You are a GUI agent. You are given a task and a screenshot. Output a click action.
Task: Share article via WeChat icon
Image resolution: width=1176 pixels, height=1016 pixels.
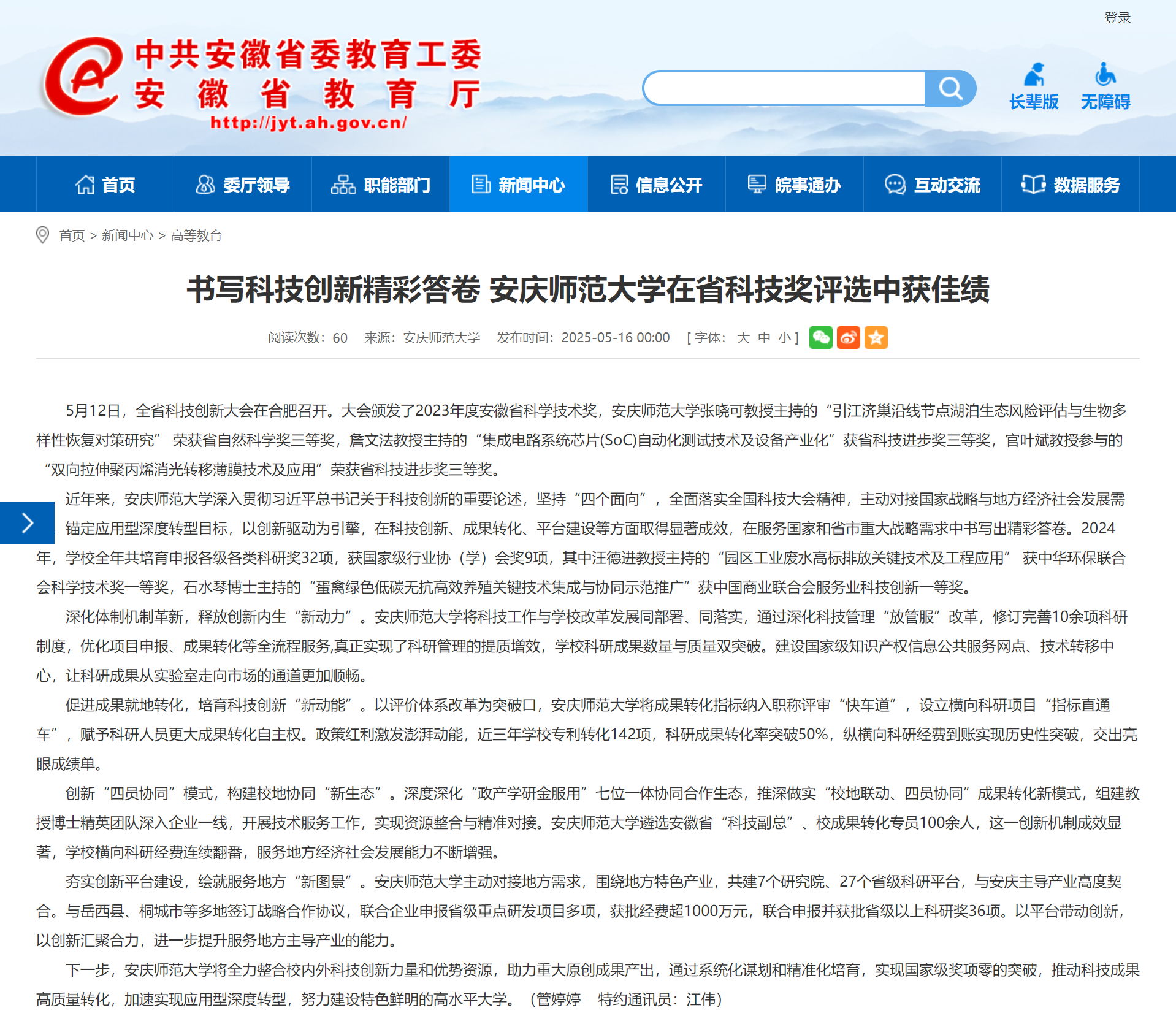tap(820, 338)
